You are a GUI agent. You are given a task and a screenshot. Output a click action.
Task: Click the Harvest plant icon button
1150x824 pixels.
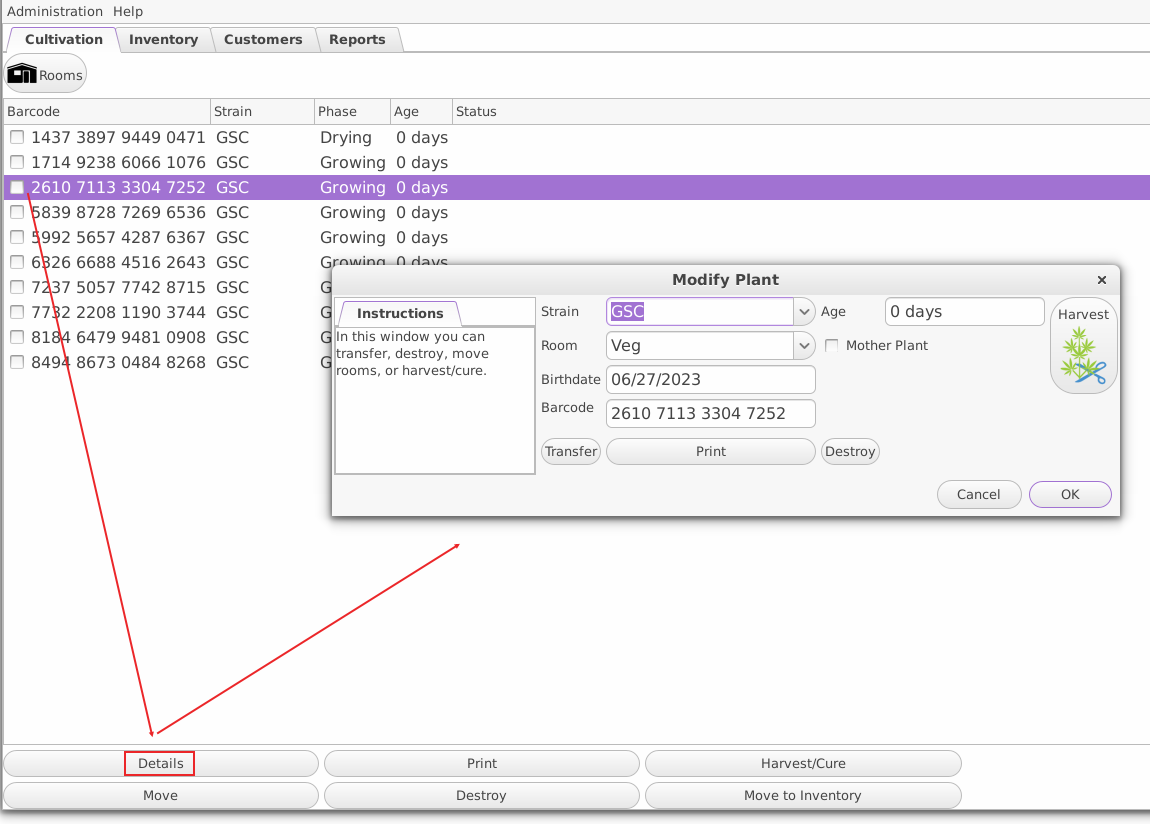point(1083,346)
